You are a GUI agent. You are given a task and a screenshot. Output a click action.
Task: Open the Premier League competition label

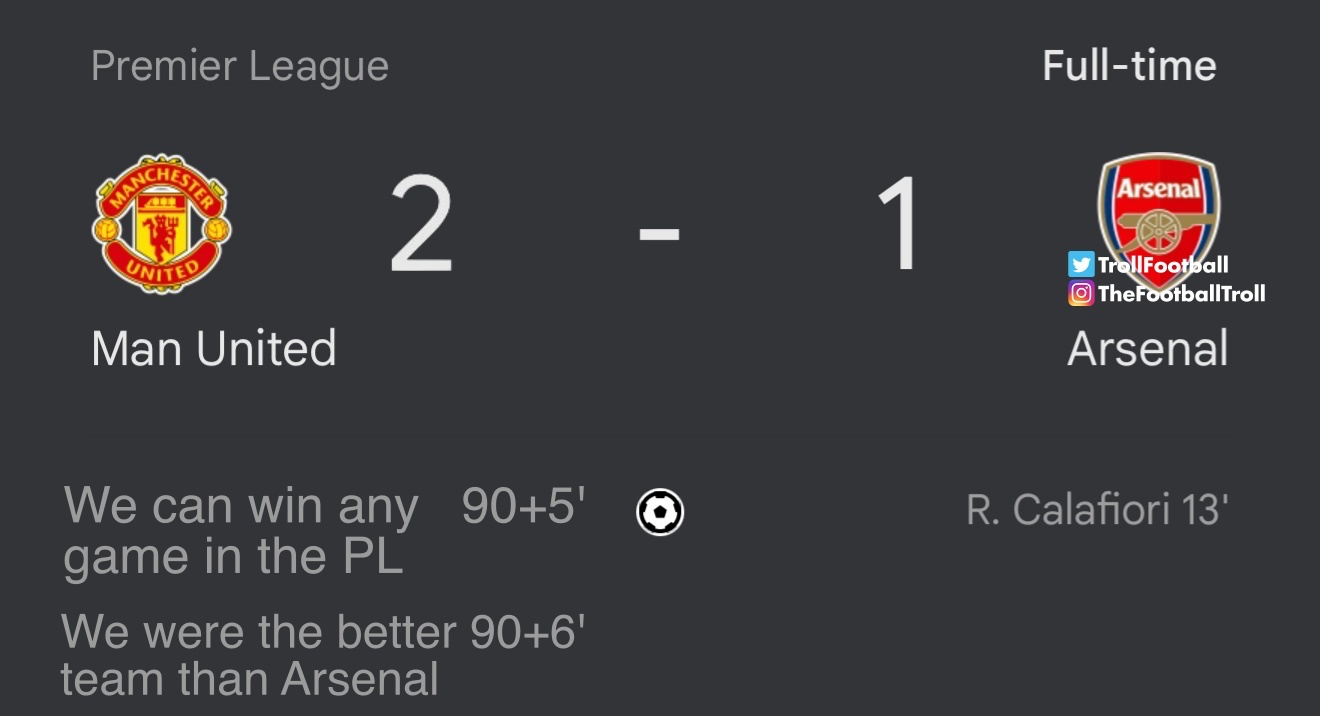point(239,67)
